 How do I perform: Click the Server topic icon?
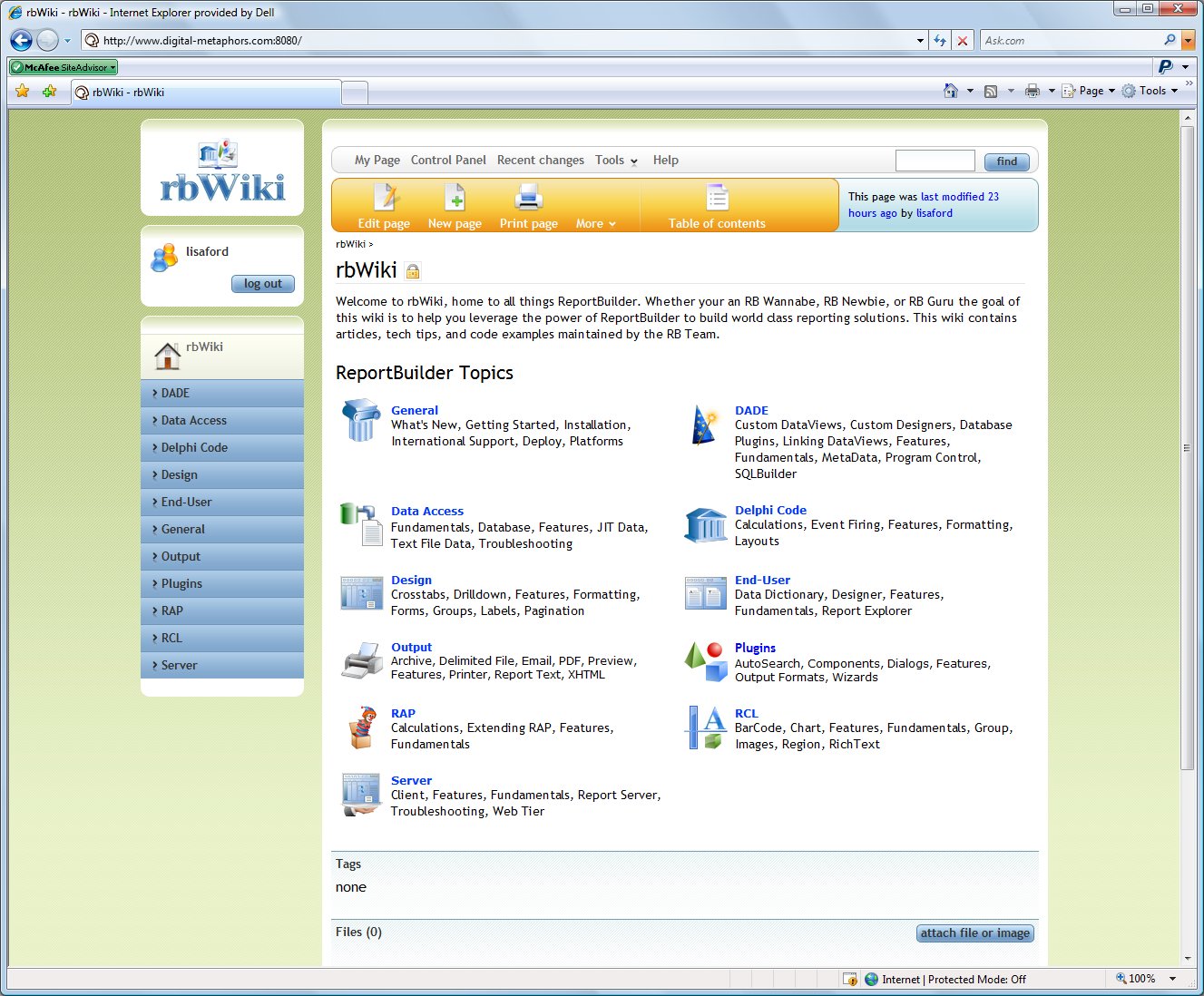361,795
